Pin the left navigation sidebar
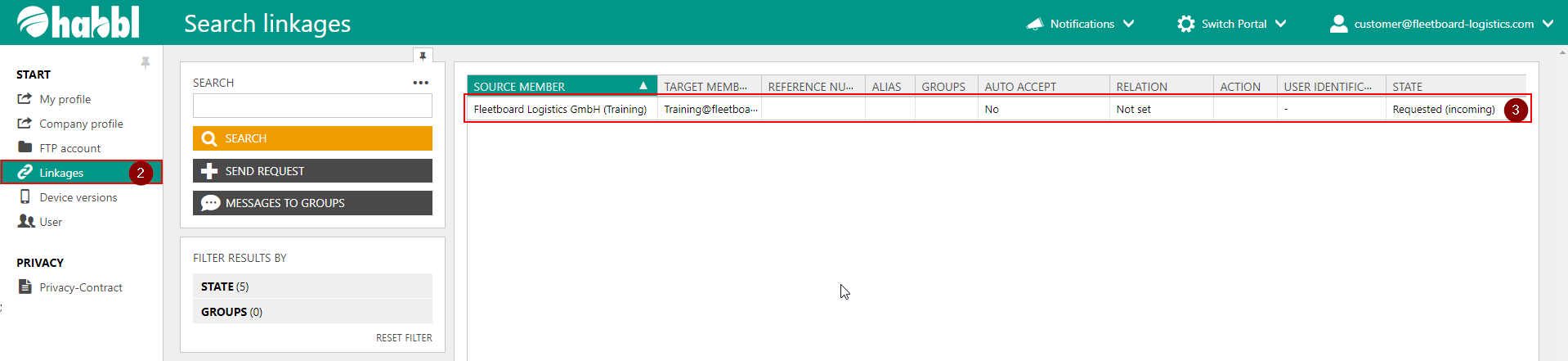 (x=146, y=62)
